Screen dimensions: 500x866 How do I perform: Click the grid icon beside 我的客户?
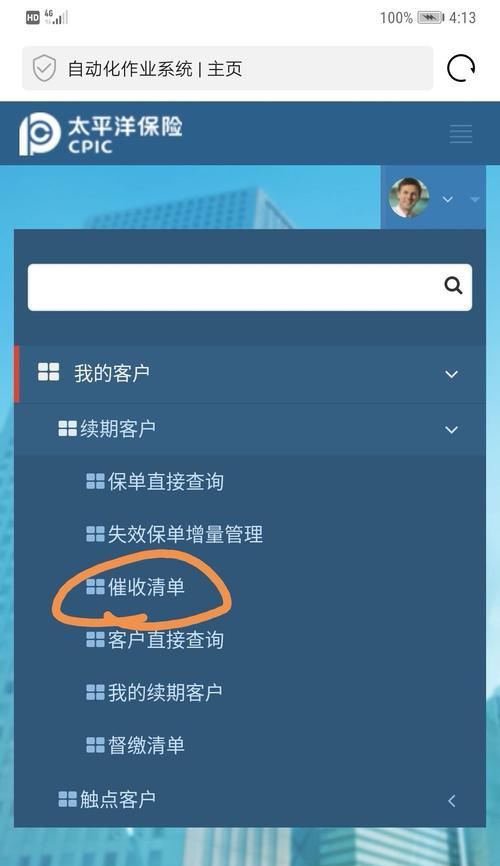pos(49,372)
